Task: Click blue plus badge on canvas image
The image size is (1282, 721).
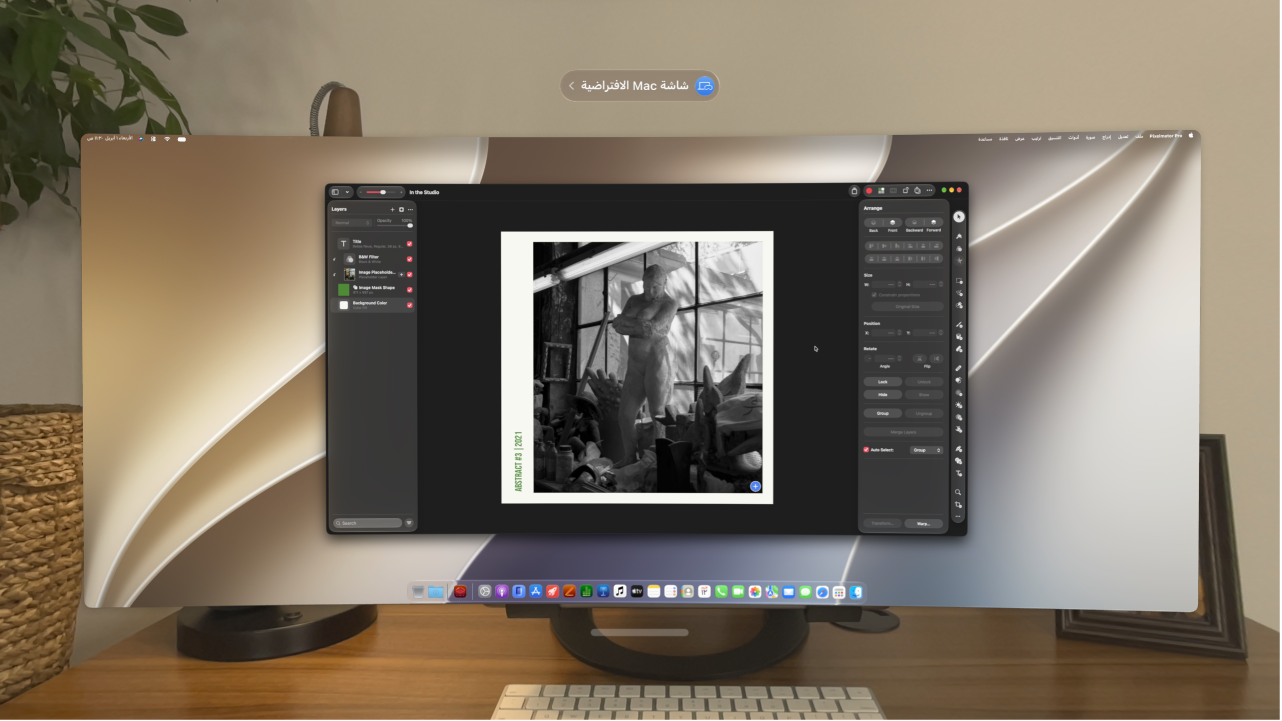Action: (755, 486)
